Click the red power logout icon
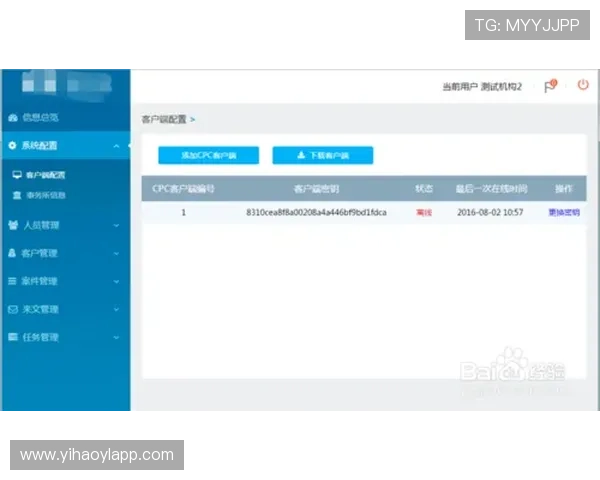 [583, 85]
